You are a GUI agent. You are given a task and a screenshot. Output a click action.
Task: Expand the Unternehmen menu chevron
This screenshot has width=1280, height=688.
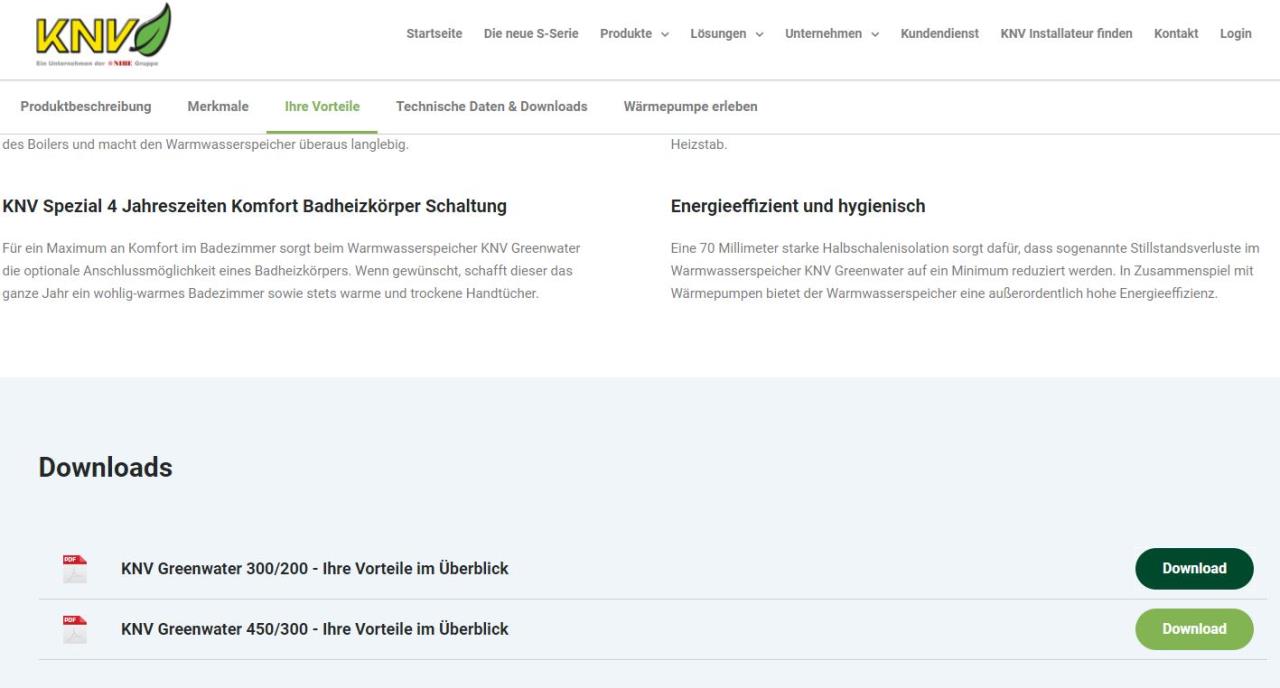875,34
